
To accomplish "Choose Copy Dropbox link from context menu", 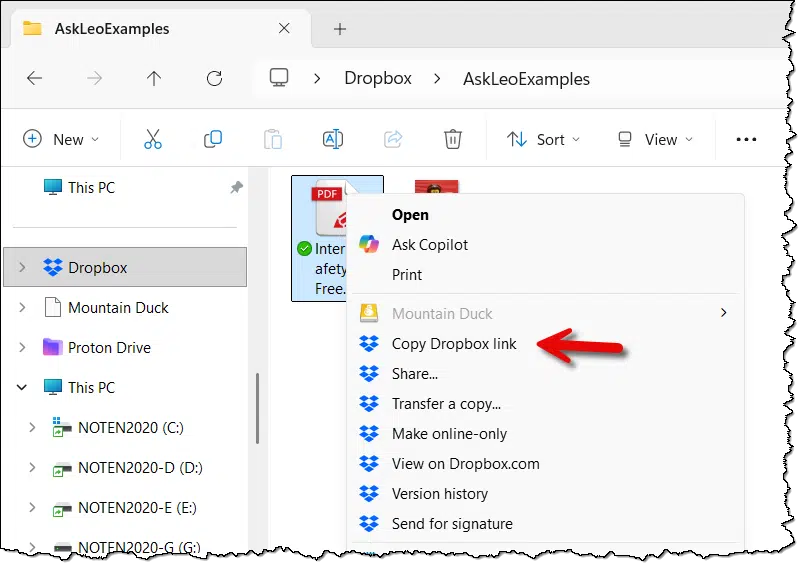I will point(454,344).
